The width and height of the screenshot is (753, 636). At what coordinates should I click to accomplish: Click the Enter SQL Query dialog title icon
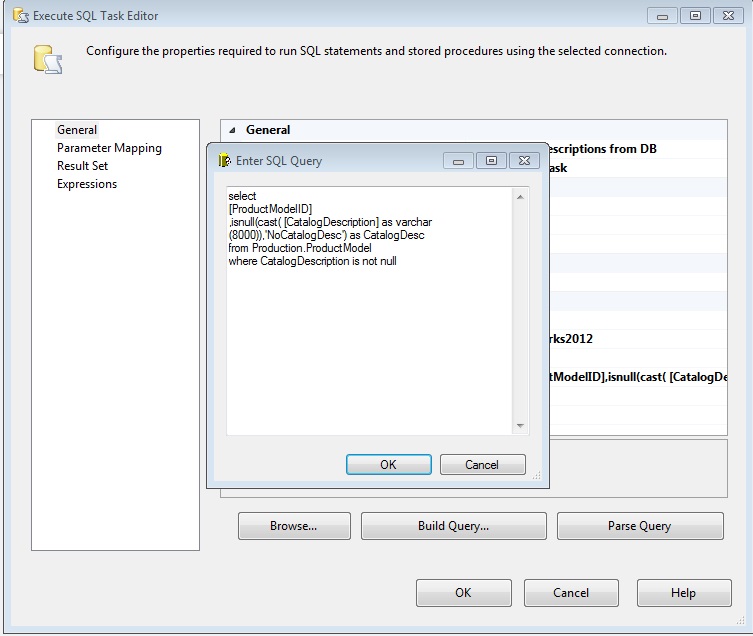click(x=225, y=160)
